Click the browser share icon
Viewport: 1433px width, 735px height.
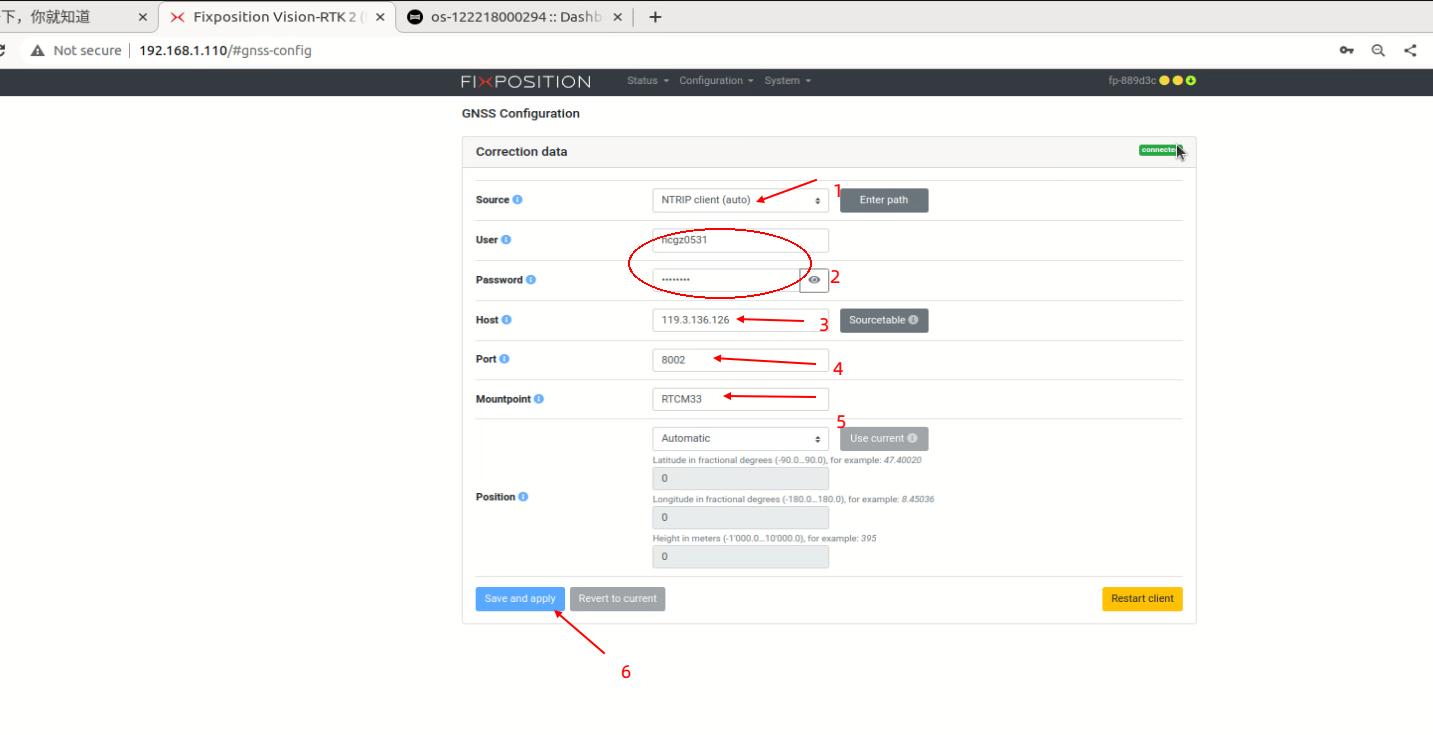click(x=1410, y=51)
